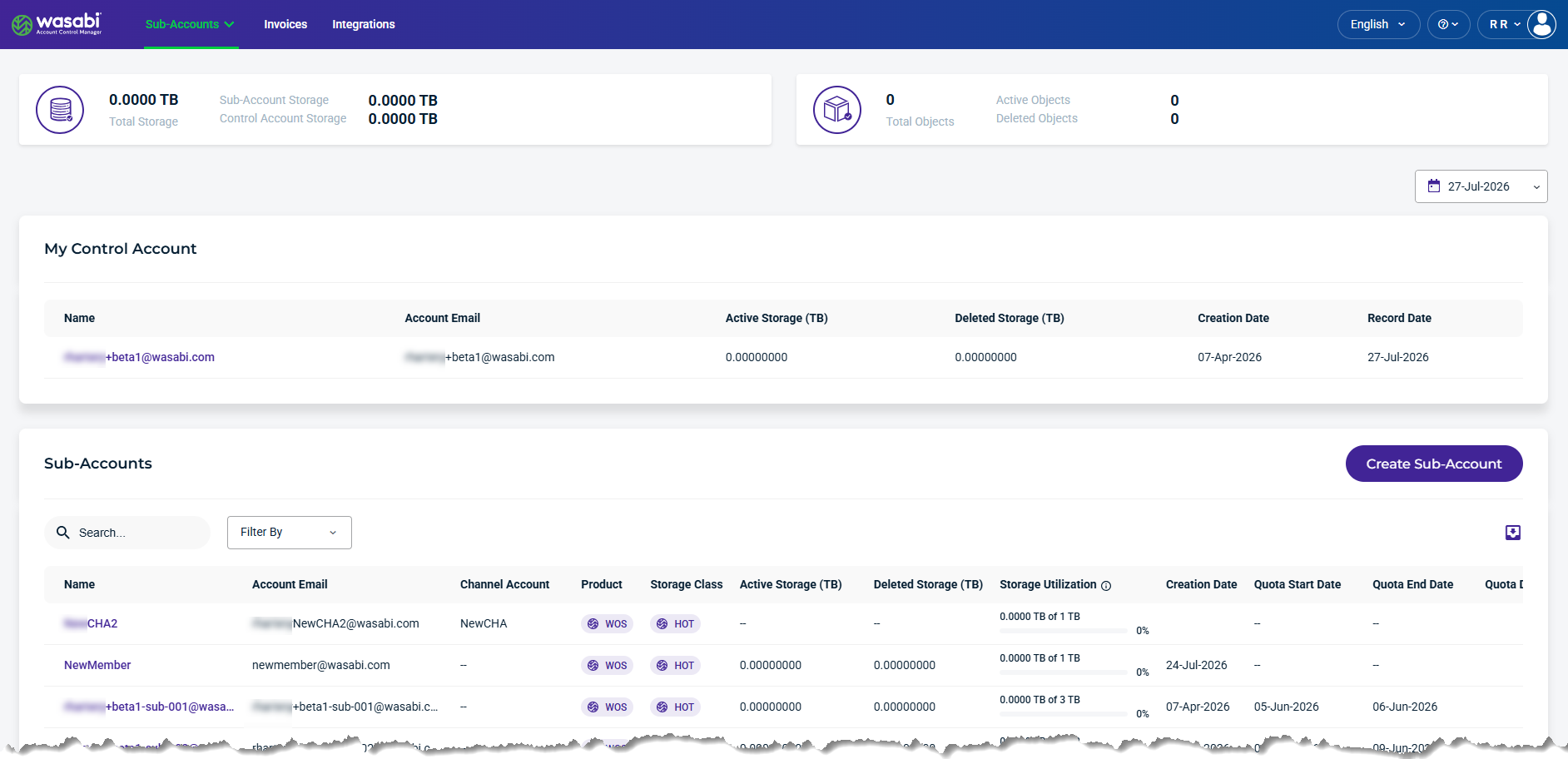The width and height of the screenshot is (1568, 759).
Task: Click the search magnifier icon
Action: [x=63, y=533]
